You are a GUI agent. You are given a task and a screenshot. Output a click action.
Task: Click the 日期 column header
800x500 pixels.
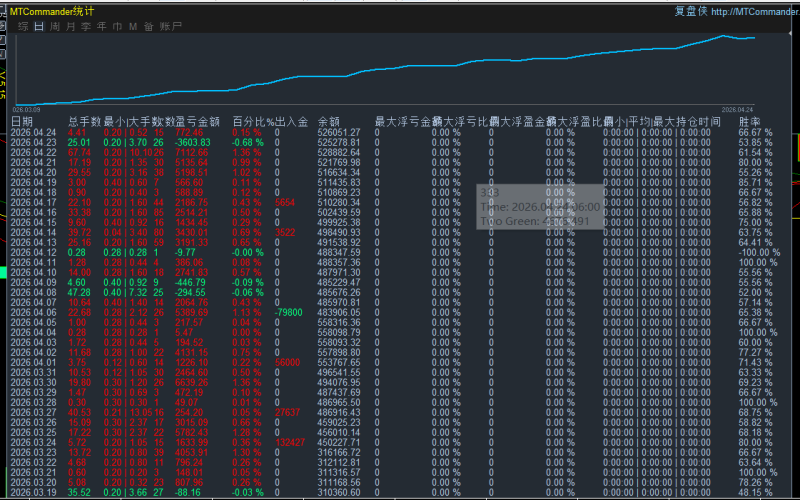[x=21, y=121]
